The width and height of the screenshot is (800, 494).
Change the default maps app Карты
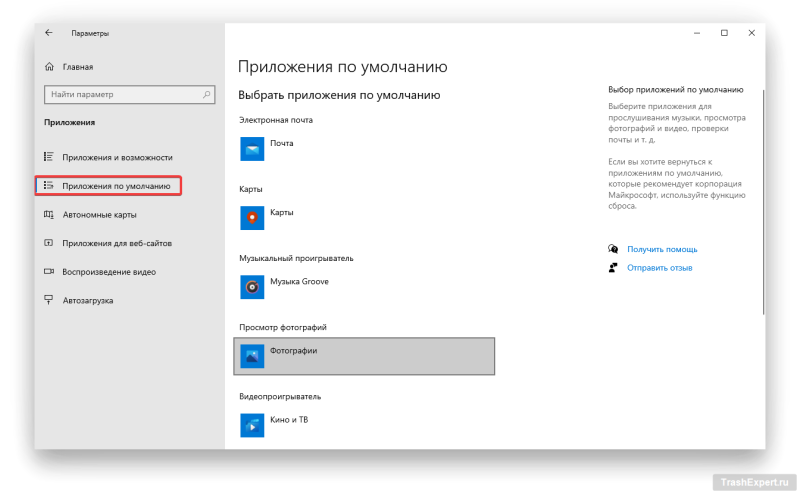(x=364, y=218)
